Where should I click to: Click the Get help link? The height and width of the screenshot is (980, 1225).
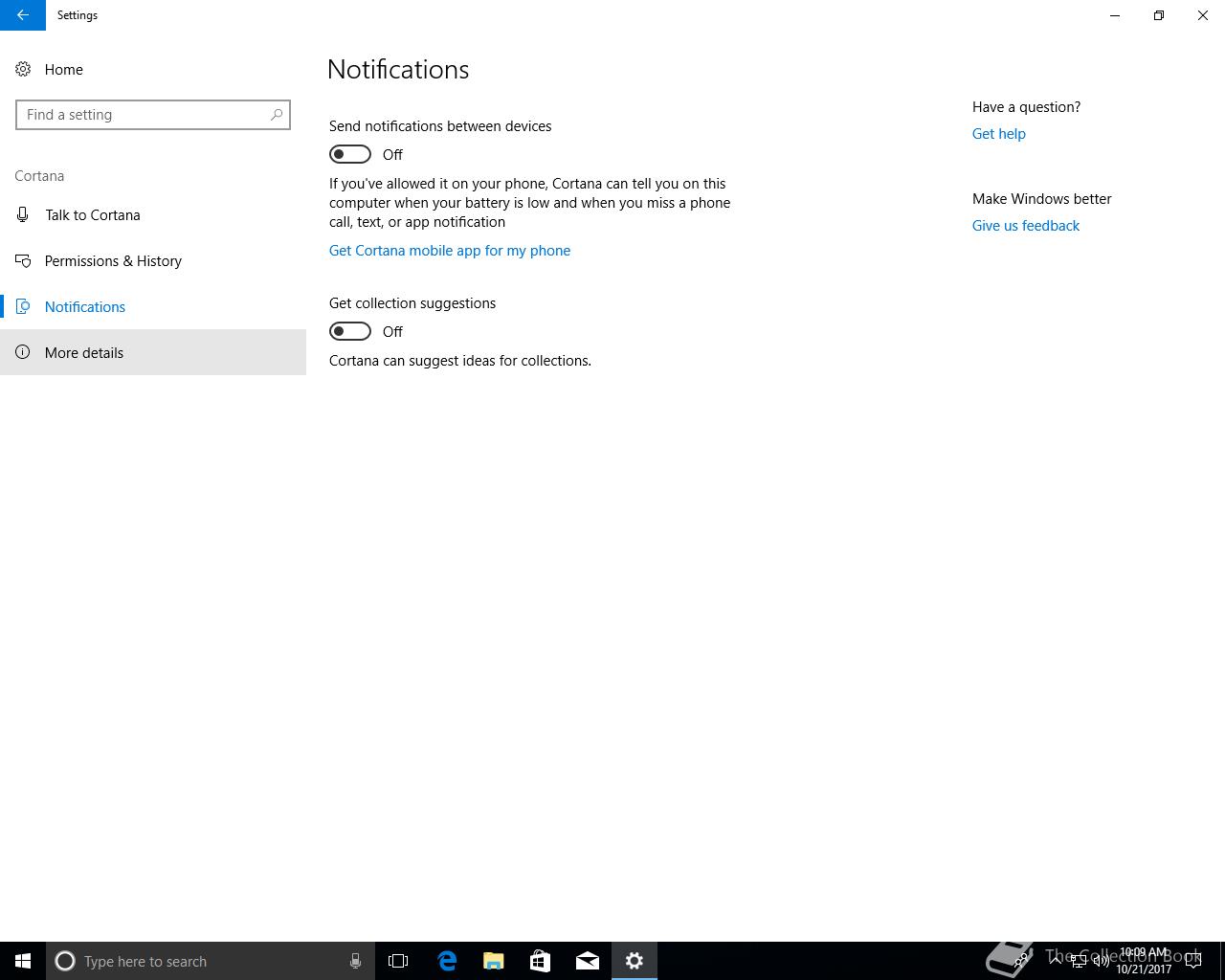(x=999, y=134)
